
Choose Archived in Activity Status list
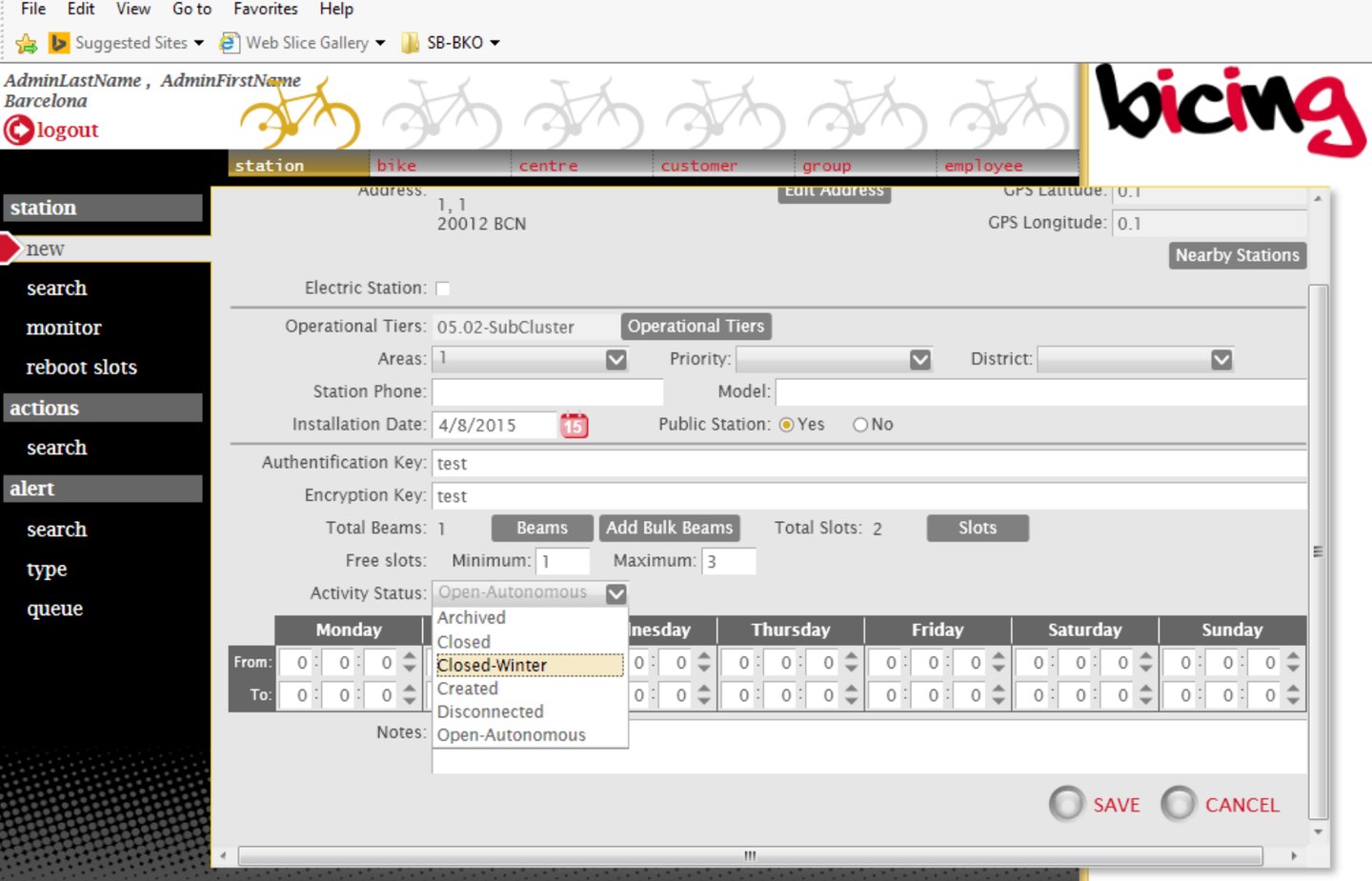click(x=530, y=618)
